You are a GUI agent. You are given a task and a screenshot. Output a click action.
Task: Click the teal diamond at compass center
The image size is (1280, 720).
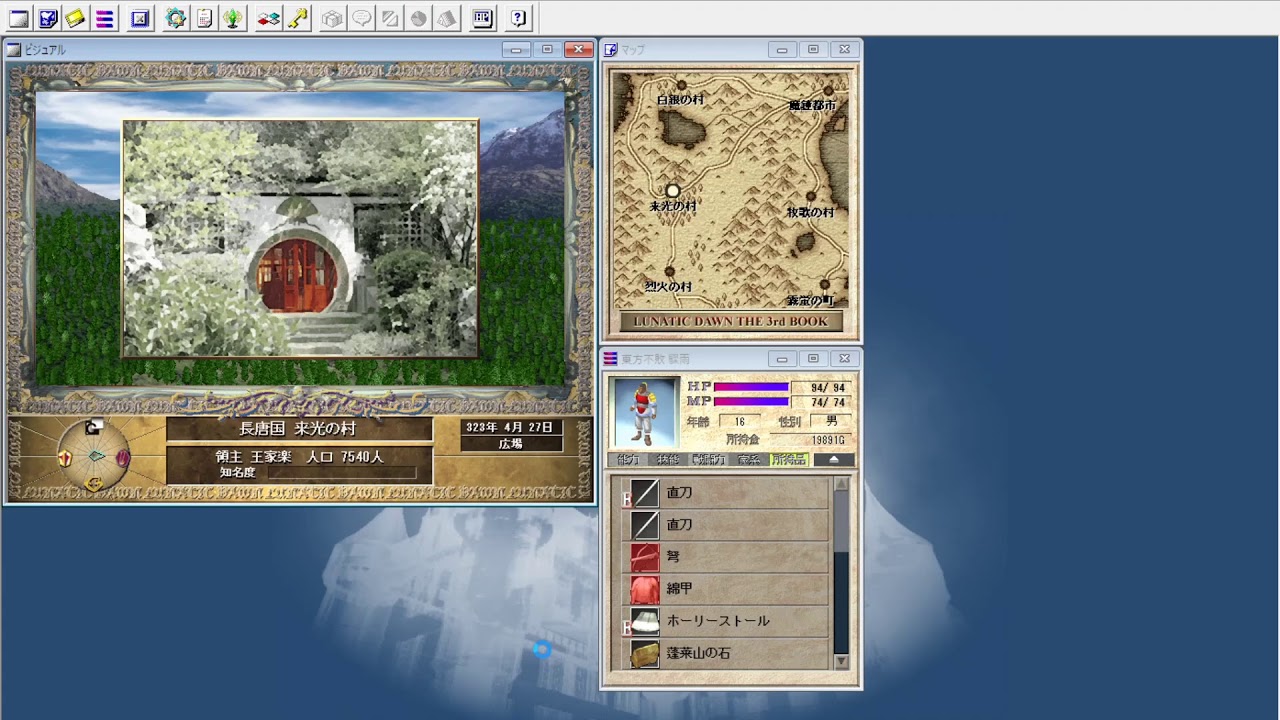click(x=95, y=456)
